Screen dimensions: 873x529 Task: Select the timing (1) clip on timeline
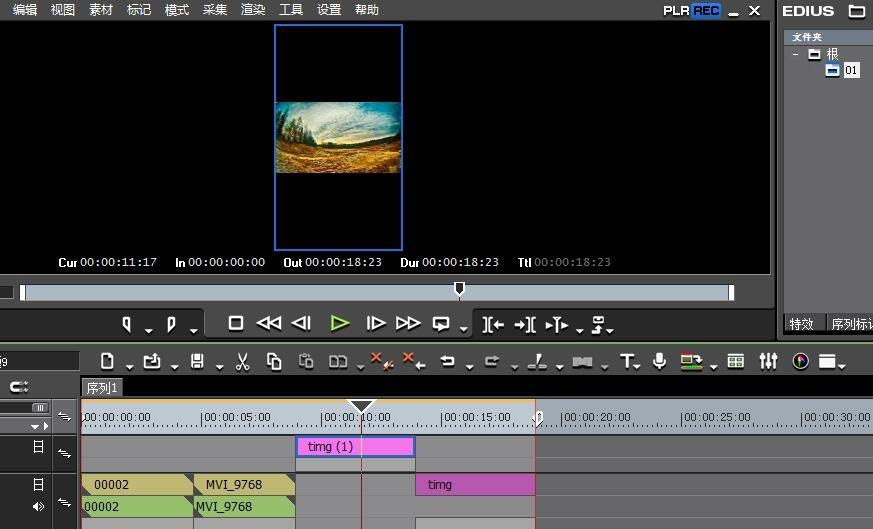[x=355, y=447]
